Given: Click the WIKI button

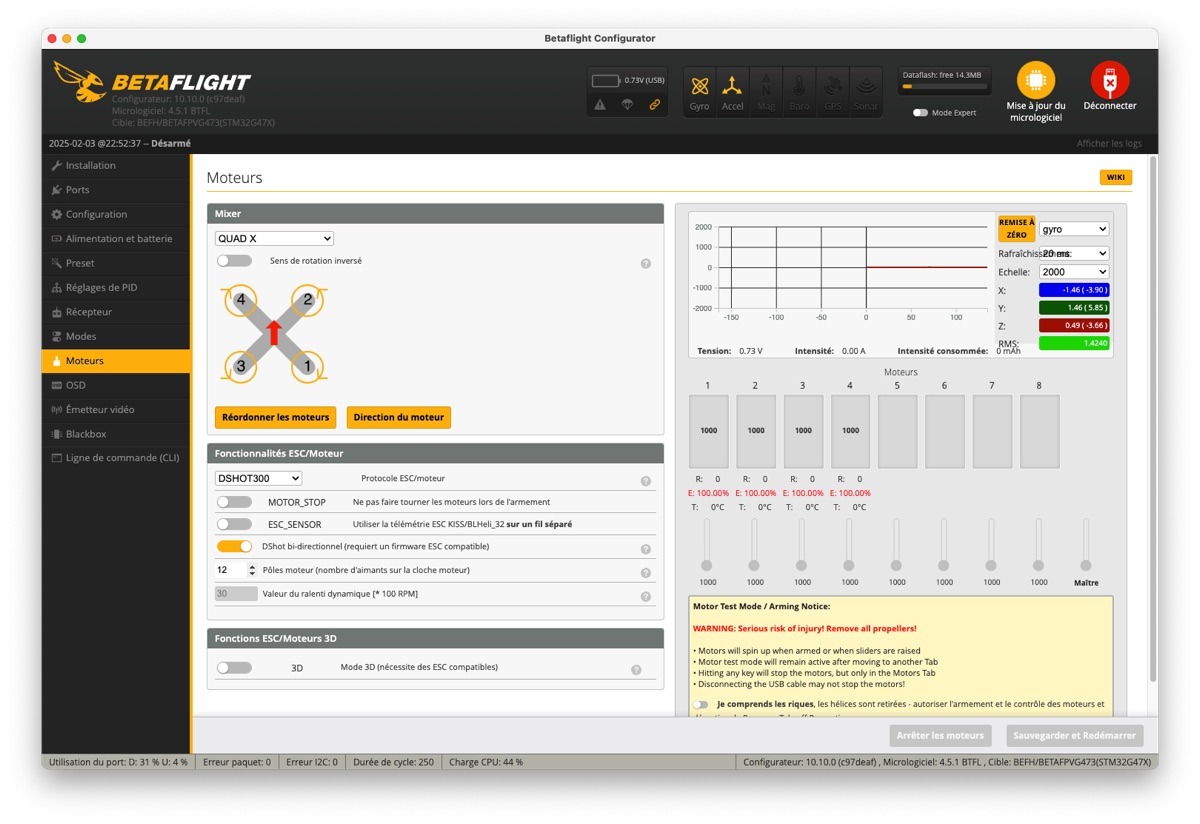Looking at the screenshot, I should tap(1116, 177).
